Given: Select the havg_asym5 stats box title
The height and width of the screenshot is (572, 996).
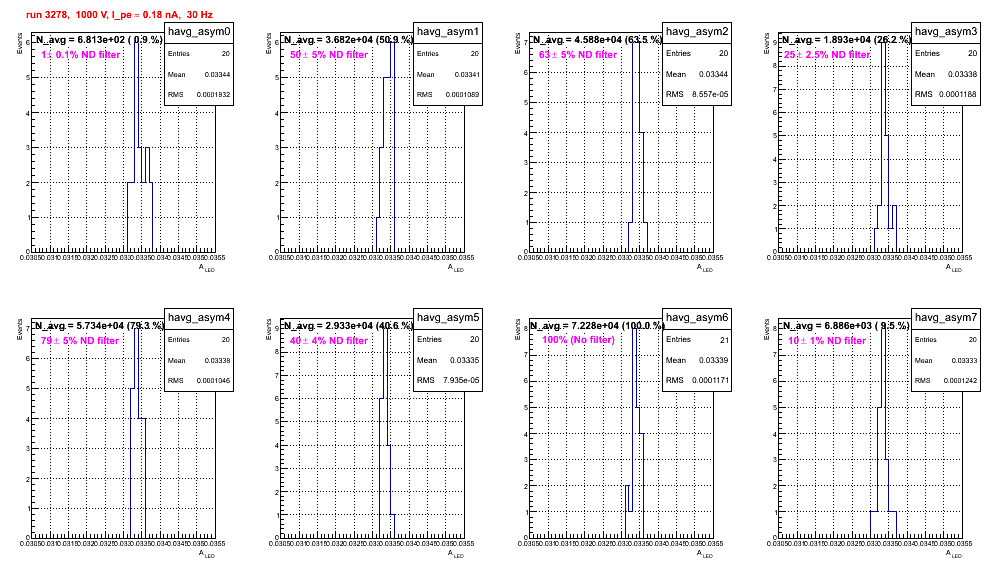Looking at the screenshot, I should tap(448, 318).
